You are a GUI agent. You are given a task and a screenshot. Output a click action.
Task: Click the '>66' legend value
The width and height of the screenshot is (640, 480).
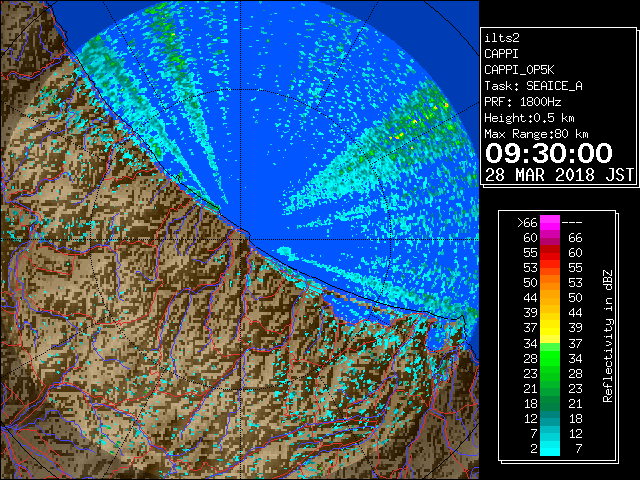pos(527,223)
